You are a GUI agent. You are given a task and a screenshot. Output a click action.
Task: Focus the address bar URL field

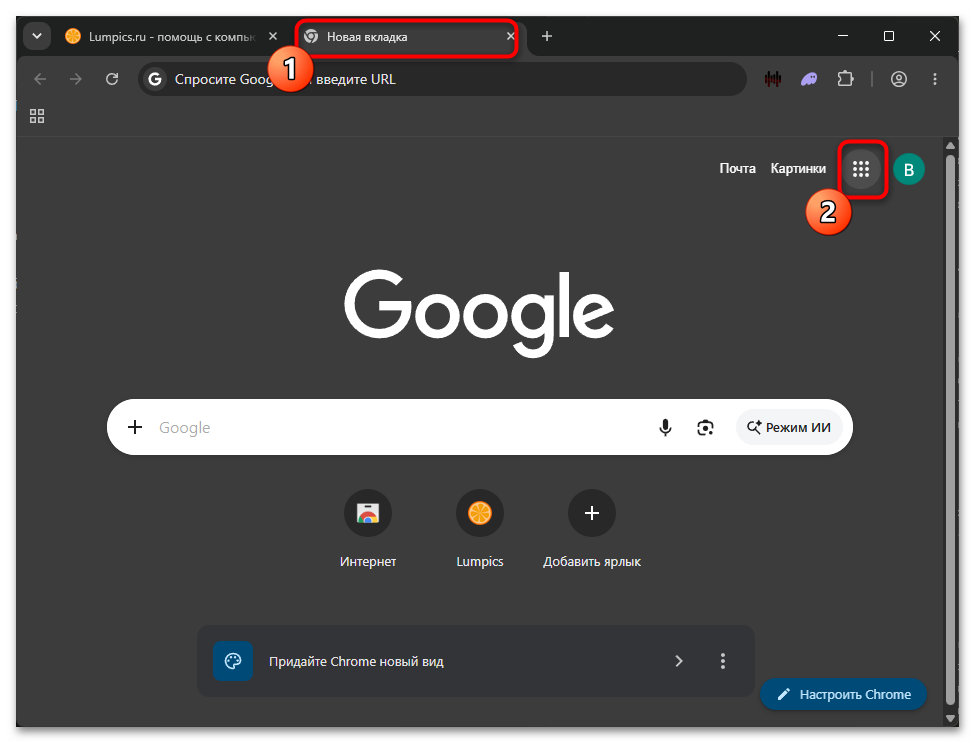(442, 79)
